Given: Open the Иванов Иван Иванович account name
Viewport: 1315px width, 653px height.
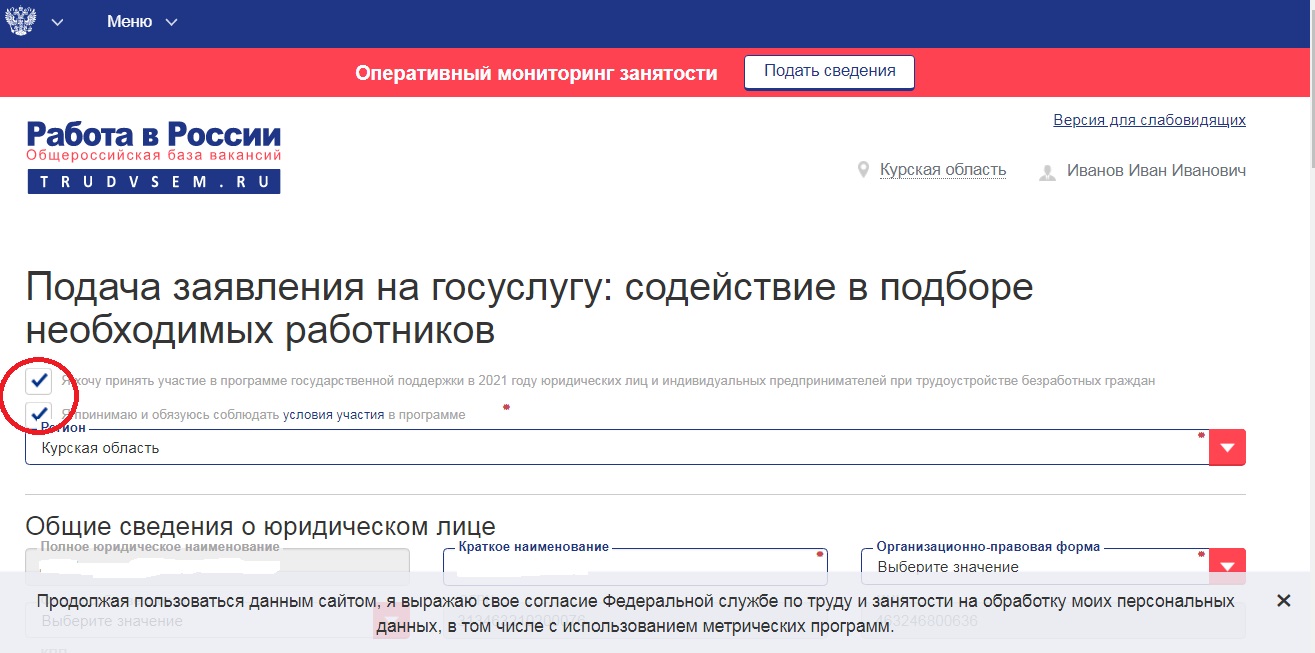Looking at the screenshot, I should [x=1156, y=171].
